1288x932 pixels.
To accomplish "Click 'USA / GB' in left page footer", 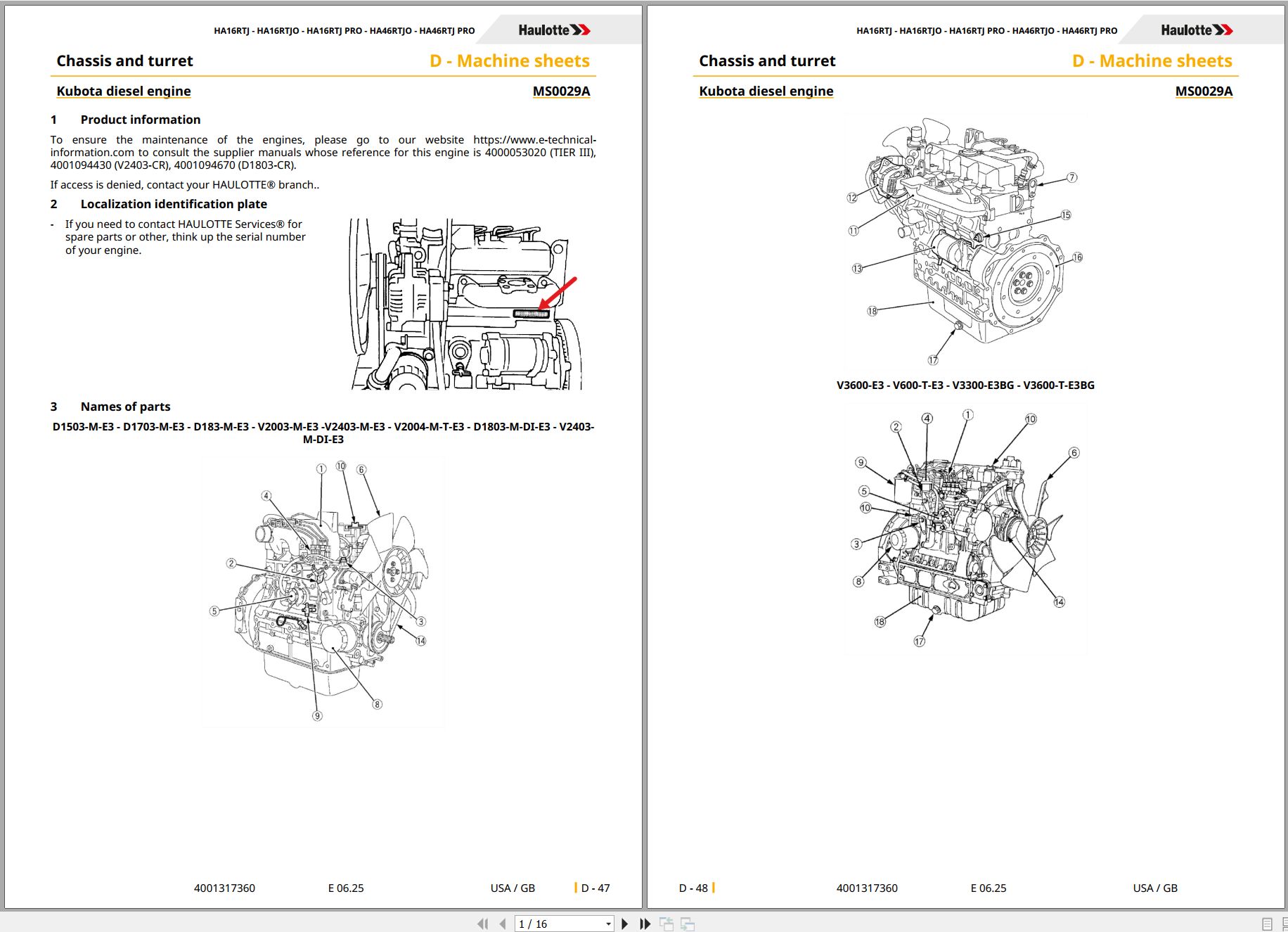I will point(513,888).
